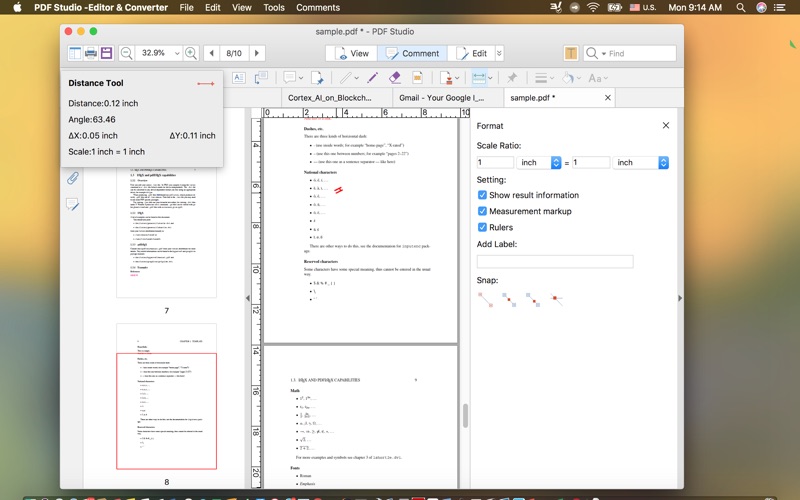Image resolution: width=800 pixels, height=500 pixels.
Task: Open the first scale ratio unit dropdown
Action: tap(540, 162)
